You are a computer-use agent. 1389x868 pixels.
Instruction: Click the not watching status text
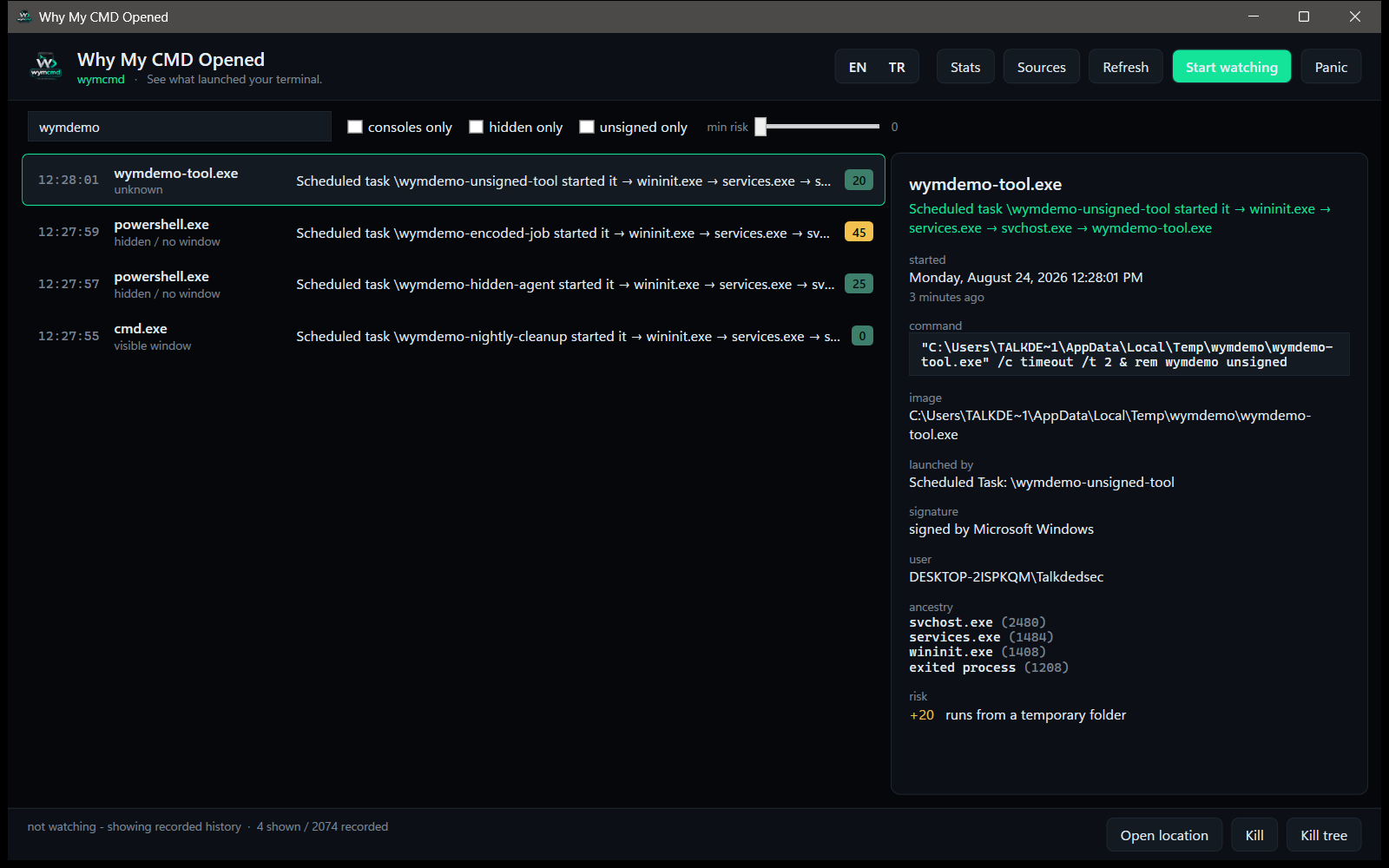point(135,826)
